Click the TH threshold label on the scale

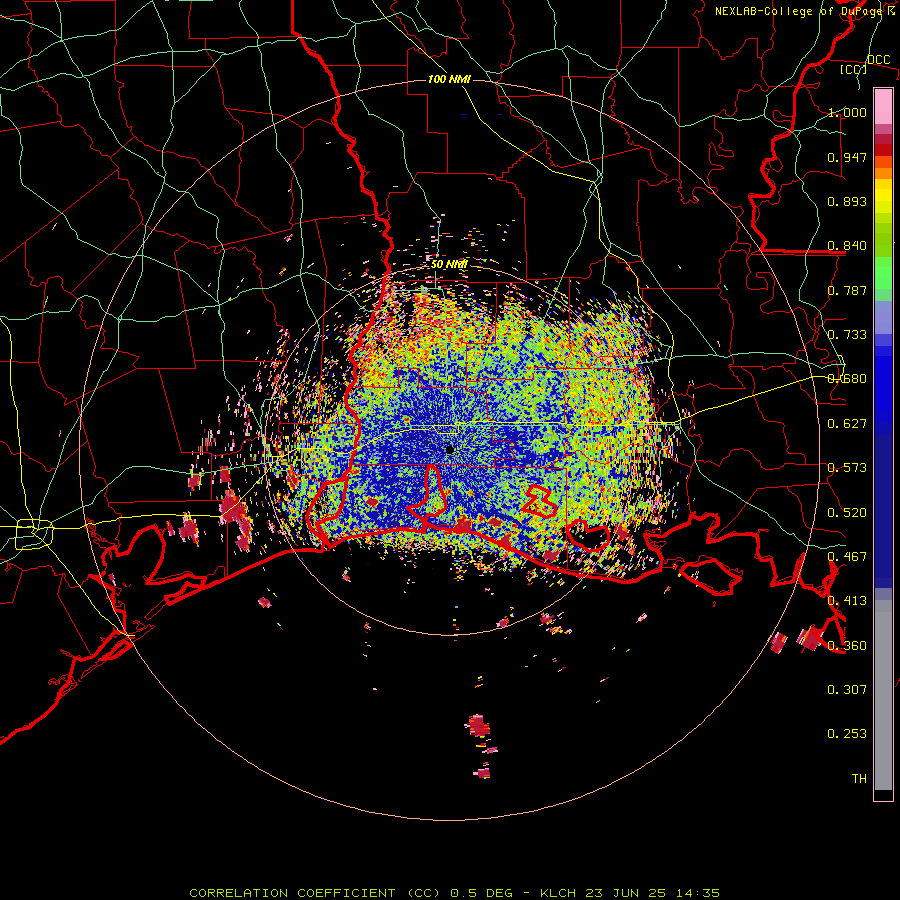click(859, 779)
